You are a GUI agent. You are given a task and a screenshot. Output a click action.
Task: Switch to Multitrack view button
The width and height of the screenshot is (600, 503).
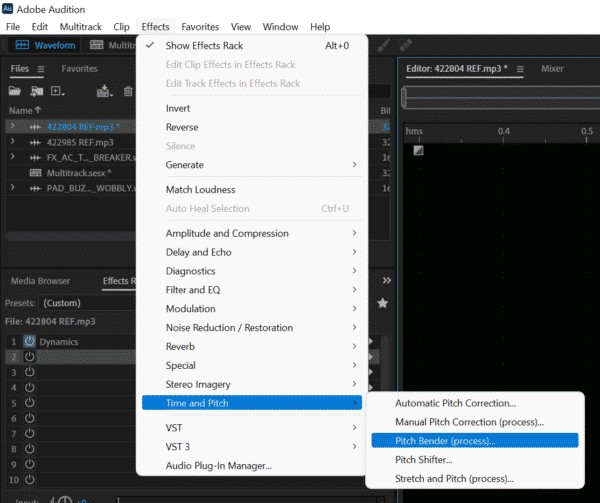click(x=112, y=46)
